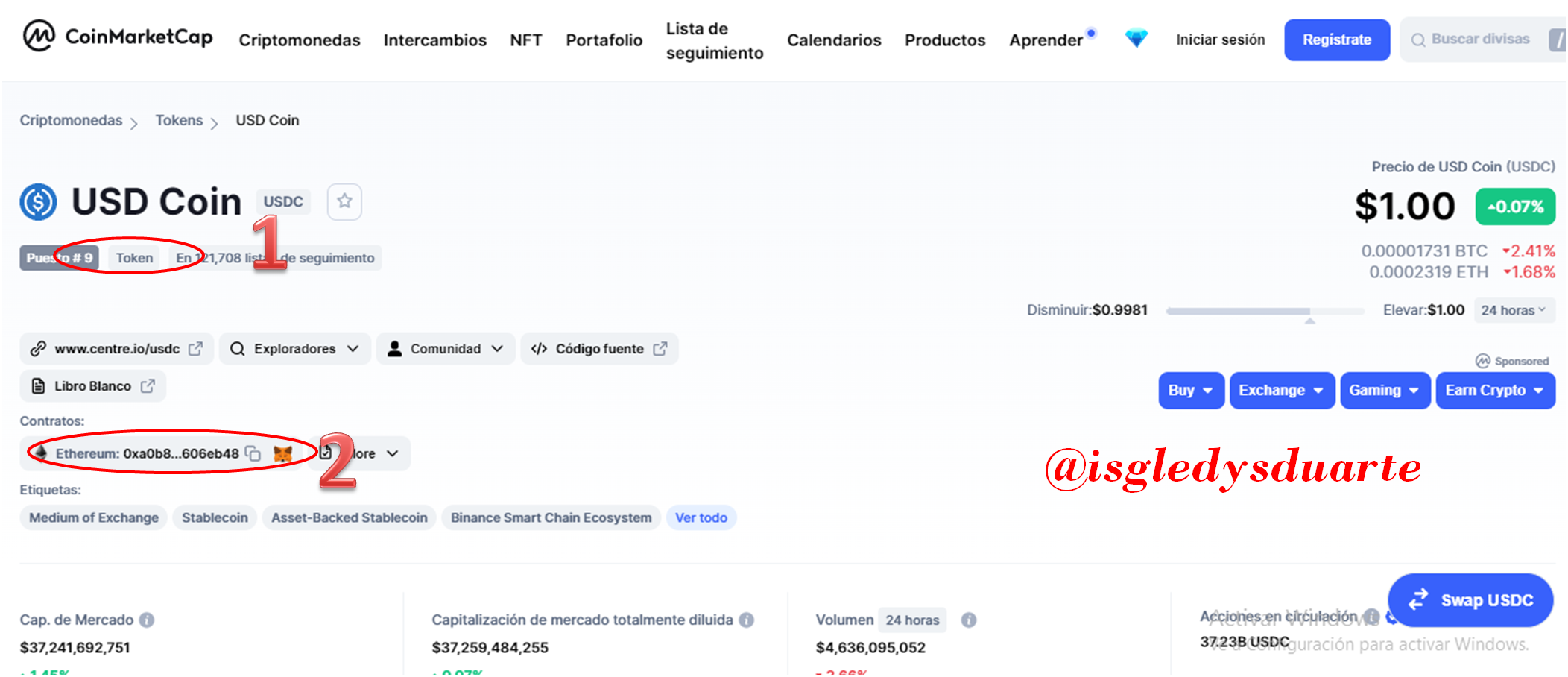This screenshot has height=677, width=1568.
Task: Open the Calendarios menu
Action: (x=834, y=40)
